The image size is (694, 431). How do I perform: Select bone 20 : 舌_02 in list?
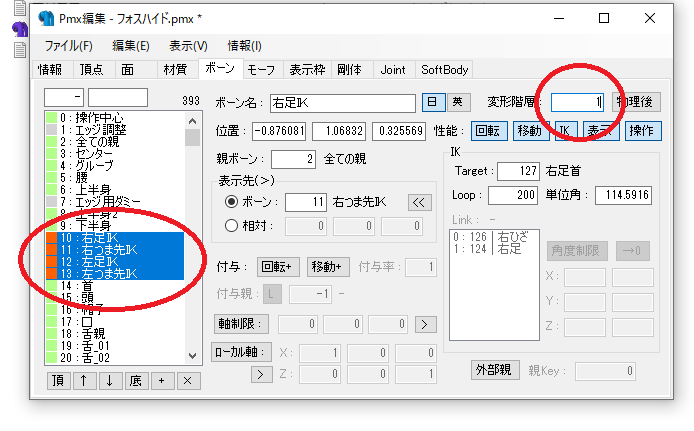coord(115,358)
